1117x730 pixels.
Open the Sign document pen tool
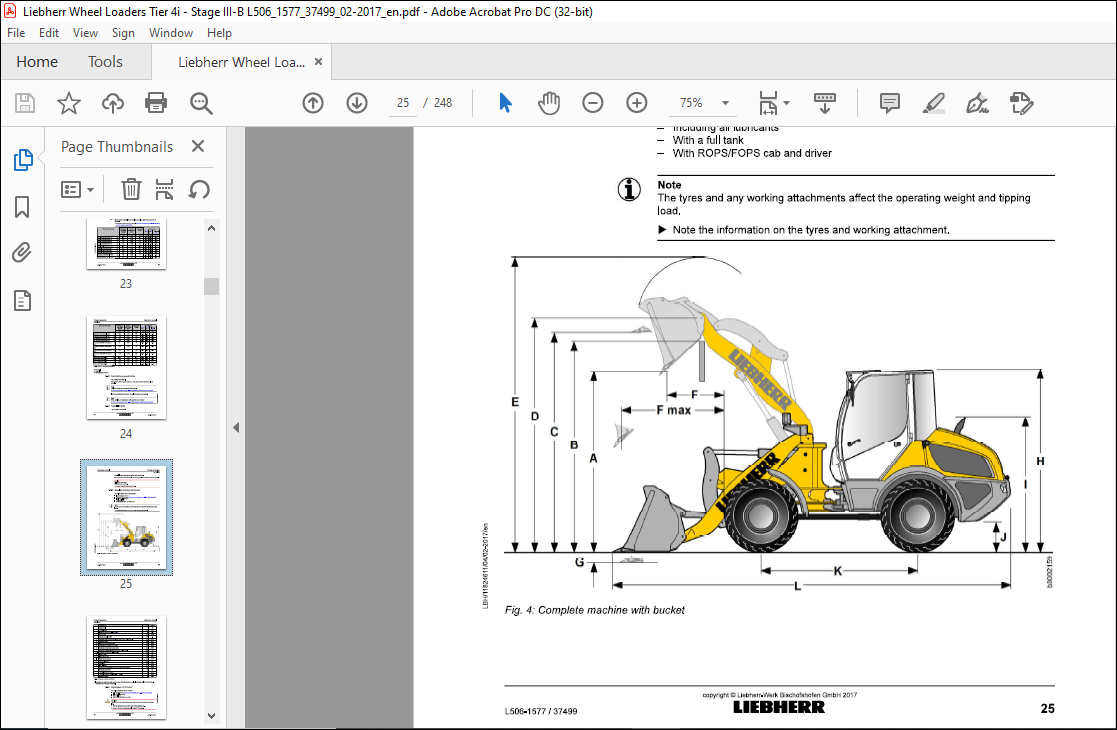tap(977, 103)
